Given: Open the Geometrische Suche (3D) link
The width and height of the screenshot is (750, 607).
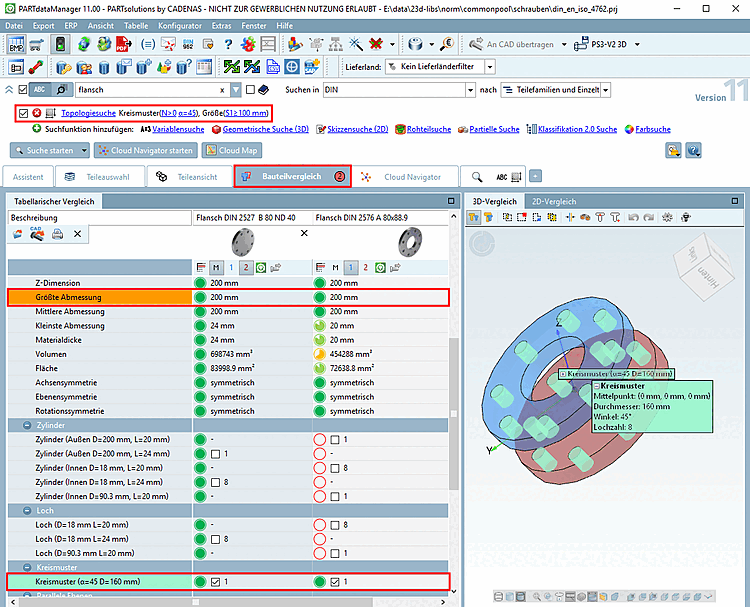Looking at the screenshot, I should [x=264, y=129].
